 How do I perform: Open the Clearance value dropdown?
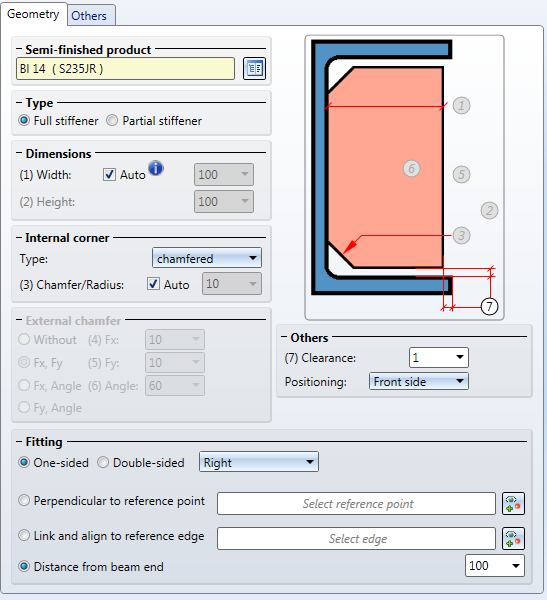[439, 357]
